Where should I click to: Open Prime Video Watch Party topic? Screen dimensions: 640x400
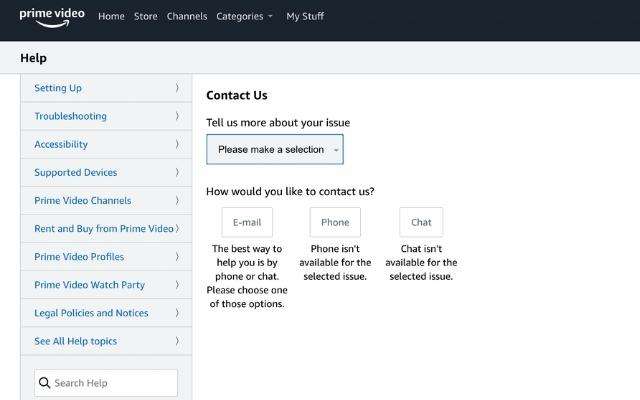(89, 285)
